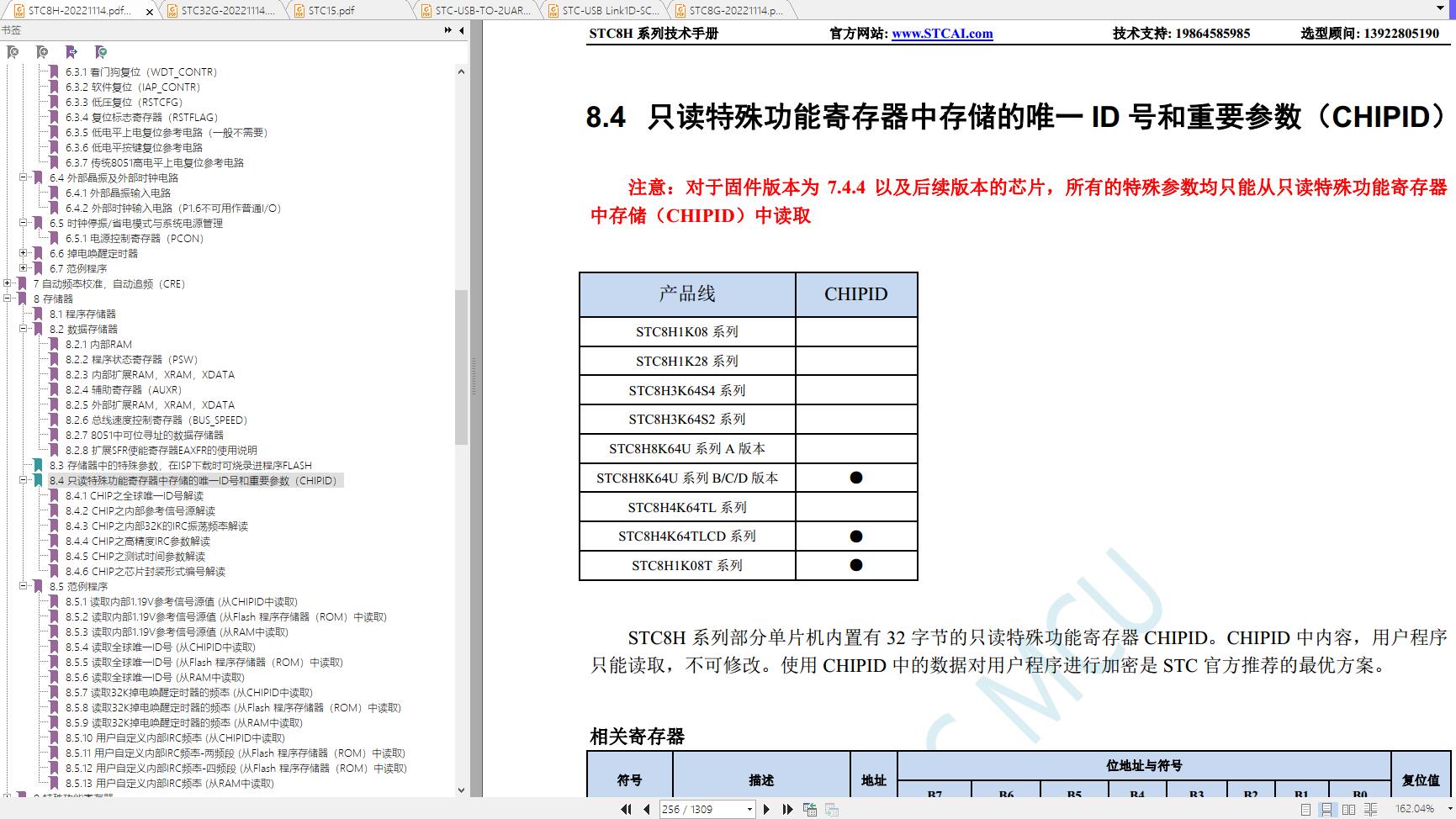Screen dimensions: 1456x819
Task: Click the double-arrow expand icon in bookmarks header
Action: point(448,30)
